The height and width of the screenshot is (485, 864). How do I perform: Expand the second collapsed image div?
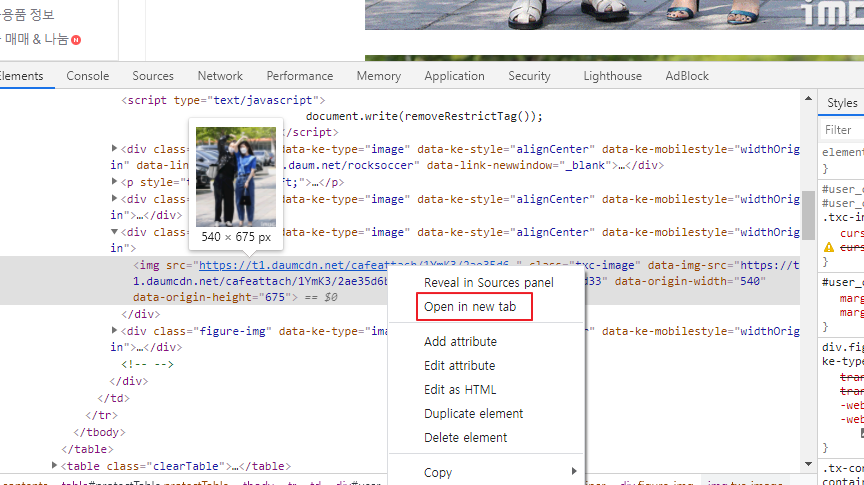tap(114, 198)
